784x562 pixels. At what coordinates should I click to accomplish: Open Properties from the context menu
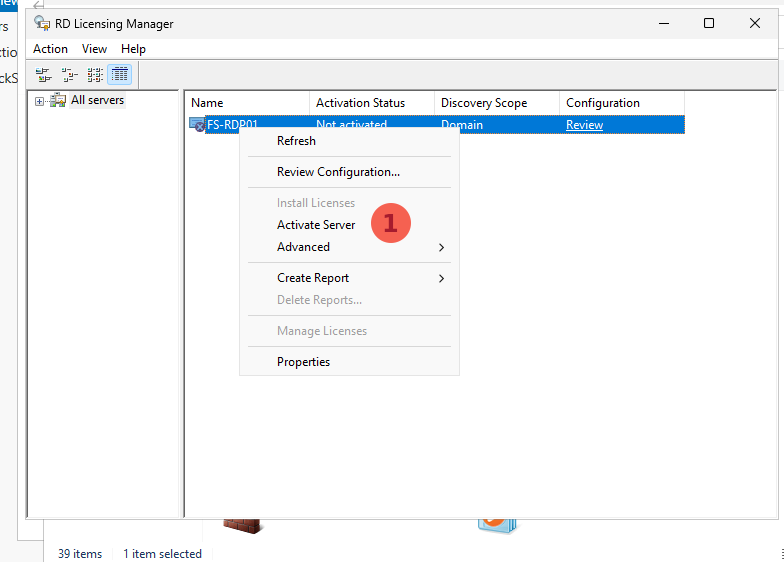pyautogui.click(x=303, y=362)
